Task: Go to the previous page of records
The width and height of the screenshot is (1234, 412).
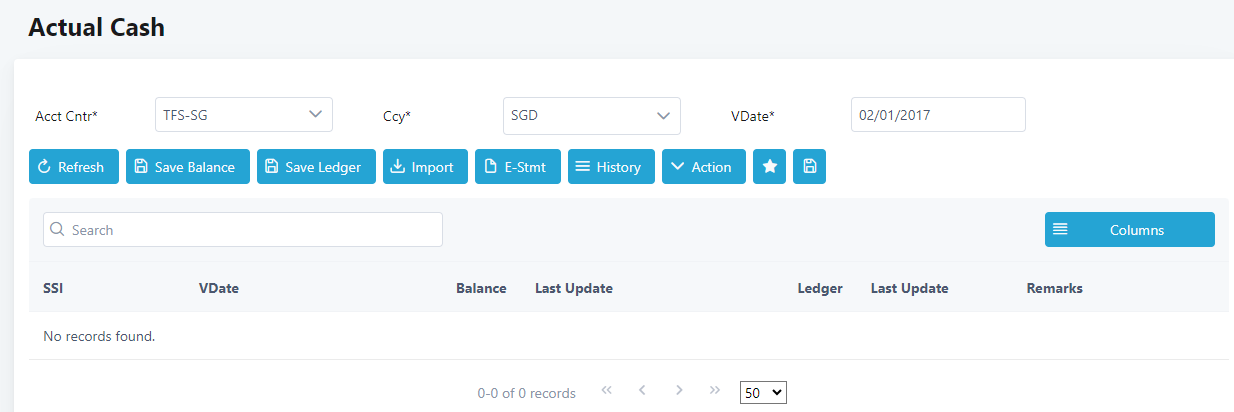Action: point(643,391)
